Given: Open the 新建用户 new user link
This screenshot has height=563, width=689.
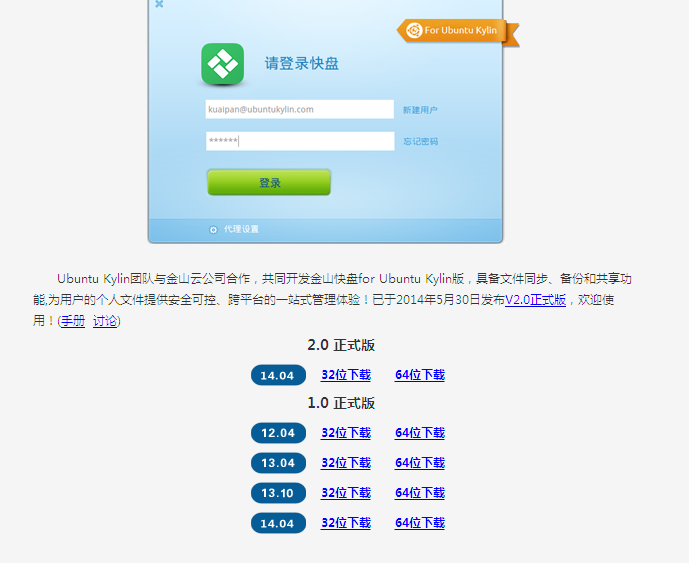Looking at the screenshot, I should [420, 110].
